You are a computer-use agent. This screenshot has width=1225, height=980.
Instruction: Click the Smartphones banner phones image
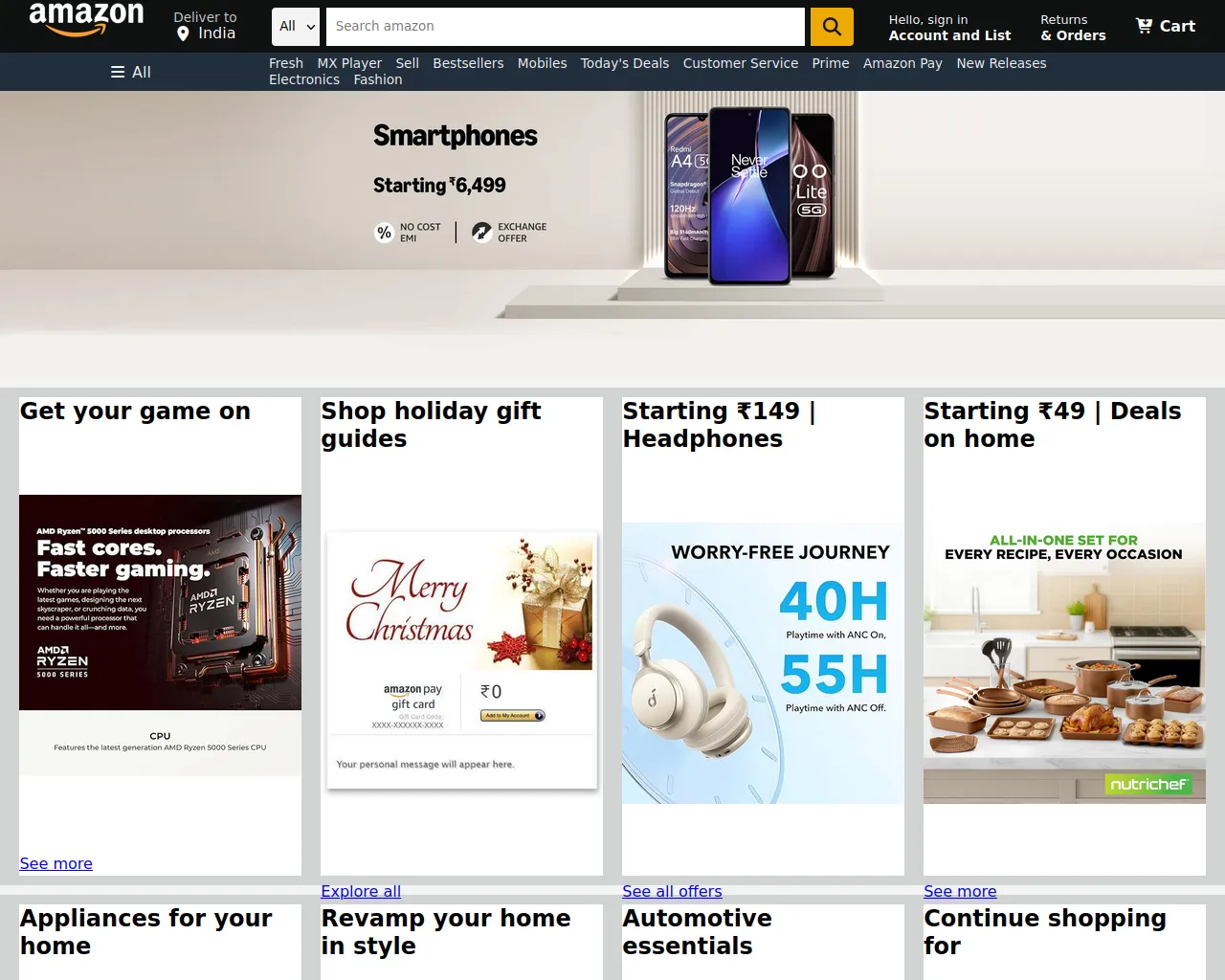click(749, 196)
